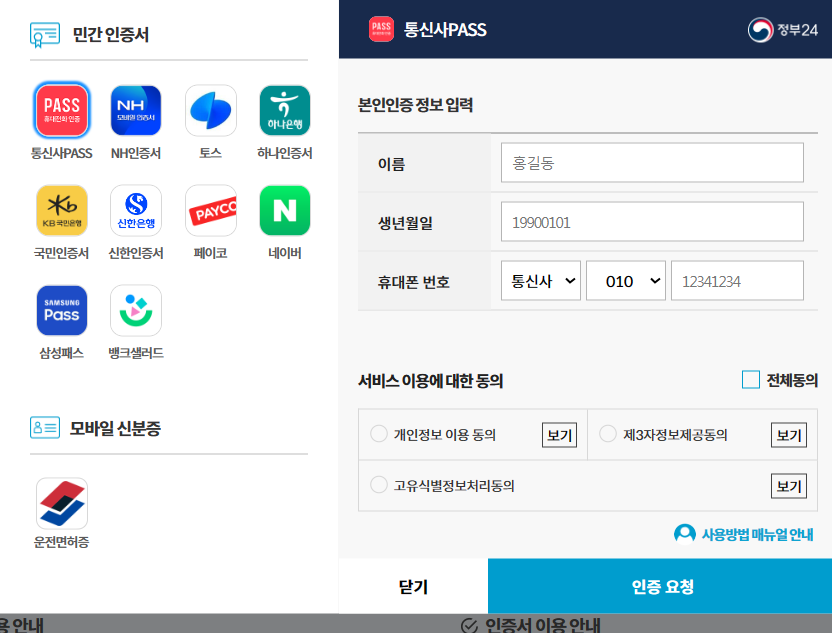Click the 통신사PASS label under icon
The width and height of the screenshot is (832, 633).
coord(62,153)
